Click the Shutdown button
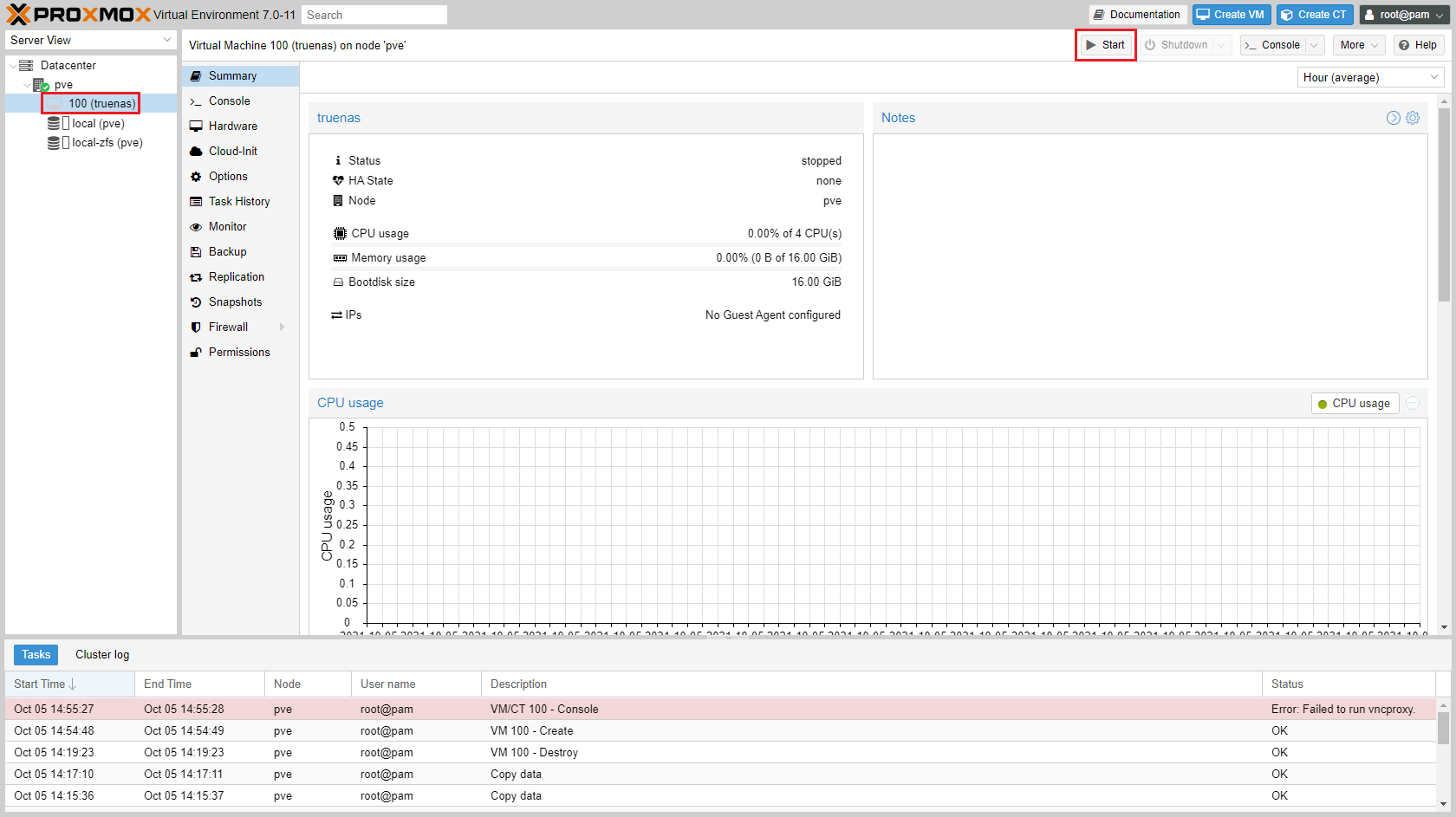 [1176, 45]
